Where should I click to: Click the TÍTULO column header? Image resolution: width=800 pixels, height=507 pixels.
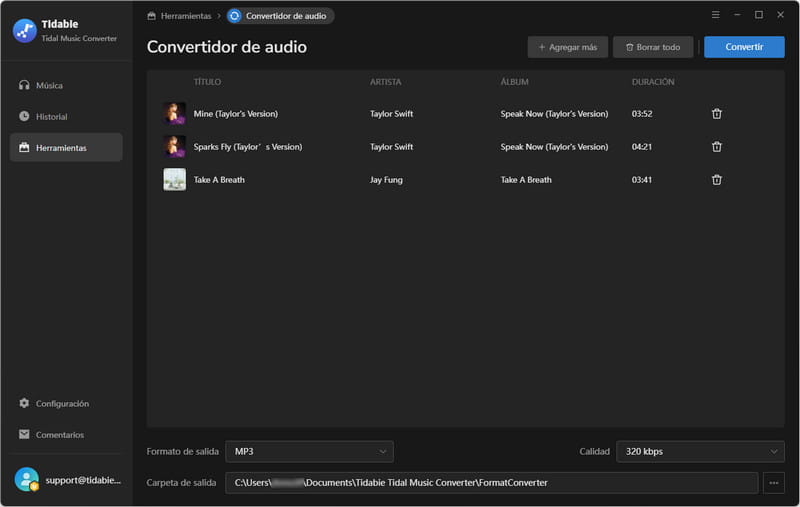coord(207,82)
